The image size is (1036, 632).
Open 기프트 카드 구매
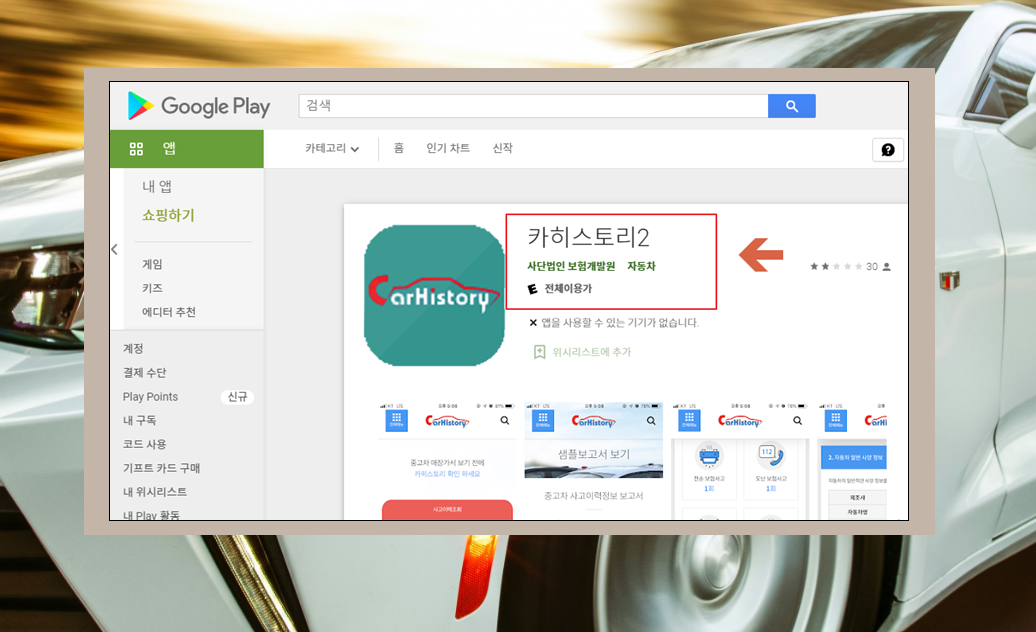[161, 468]
